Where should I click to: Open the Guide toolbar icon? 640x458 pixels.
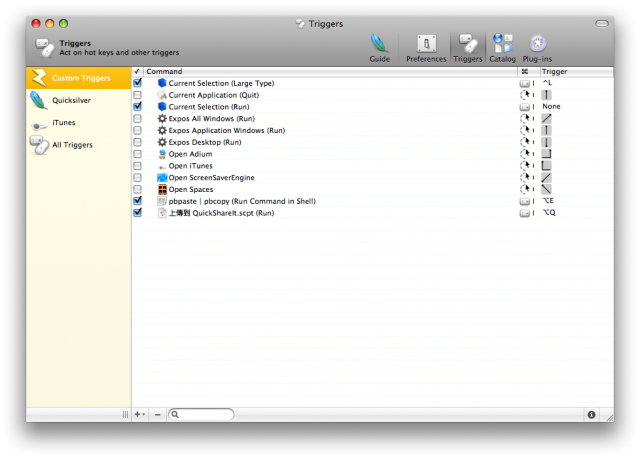point(379,48)
